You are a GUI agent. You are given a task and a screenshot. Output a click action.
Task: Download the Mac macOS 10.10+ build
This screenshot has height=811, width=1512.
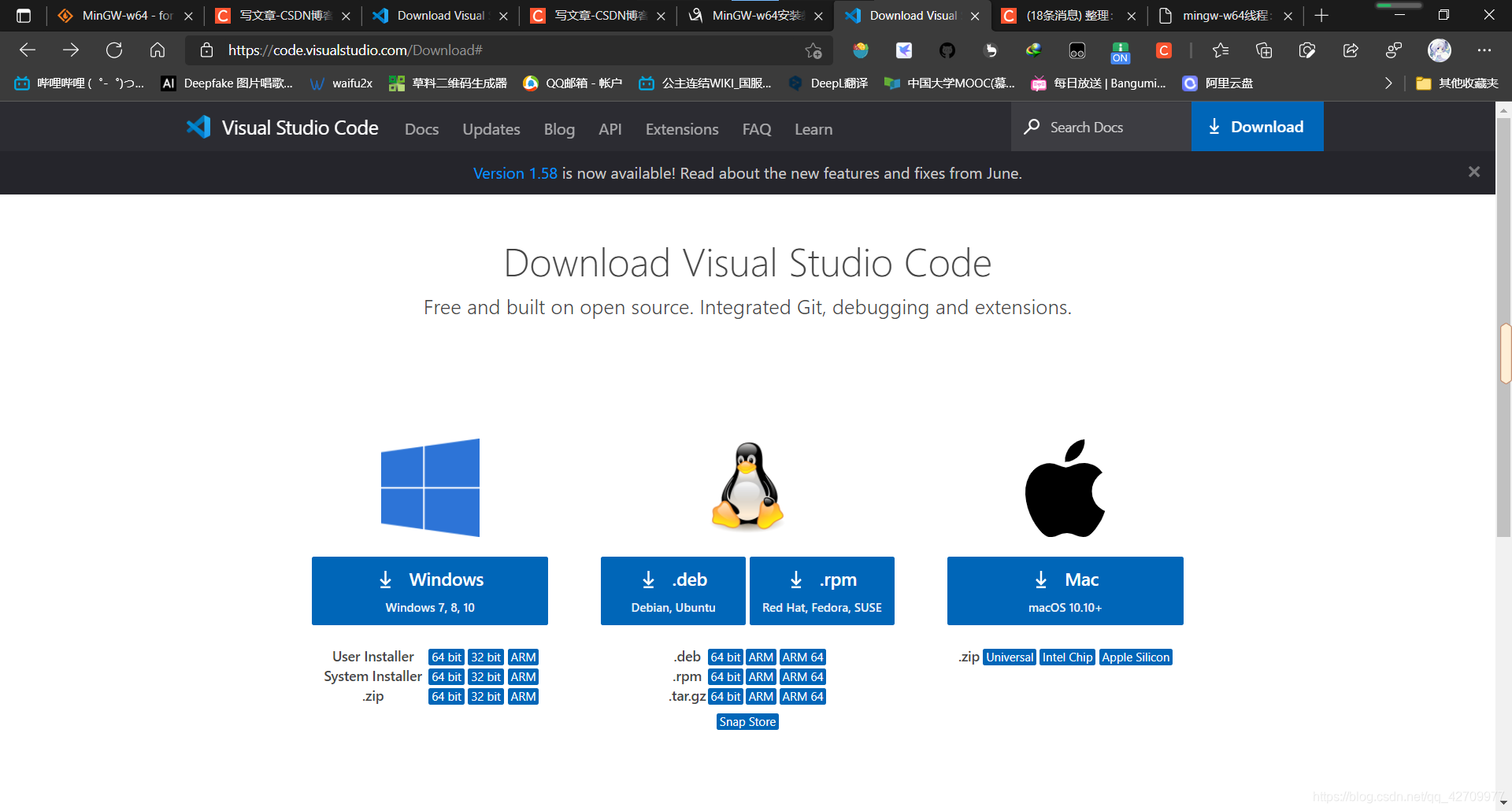coord(1065,591)
